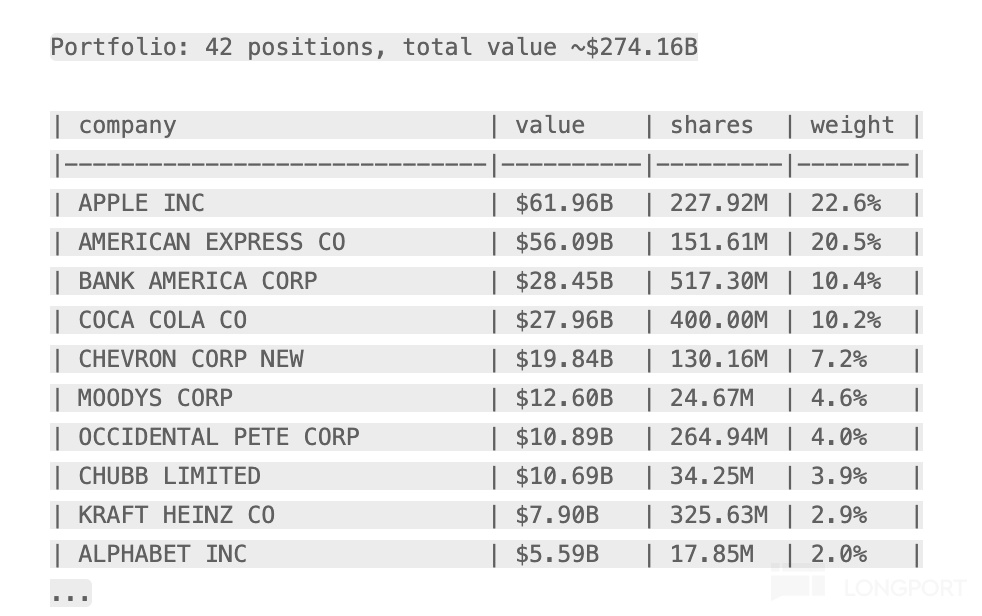The image size is (982, 616).
Task: Click the CHEVRON CORP NEW entry
Action: 190,359
